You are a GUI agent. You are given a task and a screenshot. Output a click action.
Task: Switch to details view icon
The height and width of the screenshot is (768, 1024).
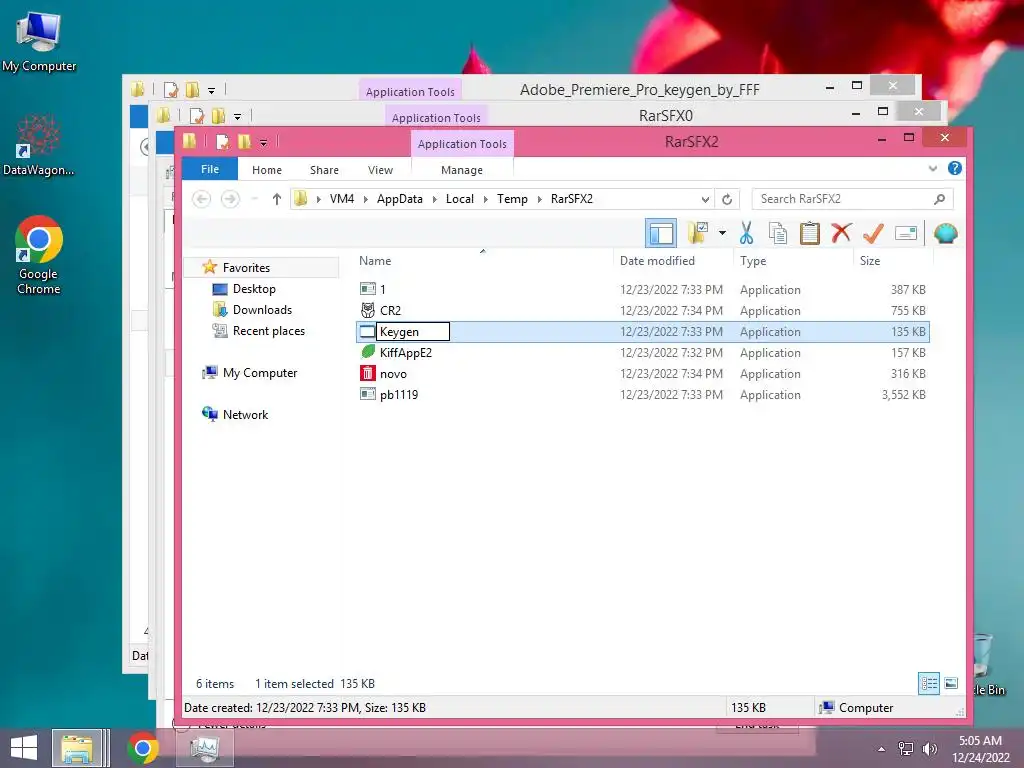click(x=929, y=684)
